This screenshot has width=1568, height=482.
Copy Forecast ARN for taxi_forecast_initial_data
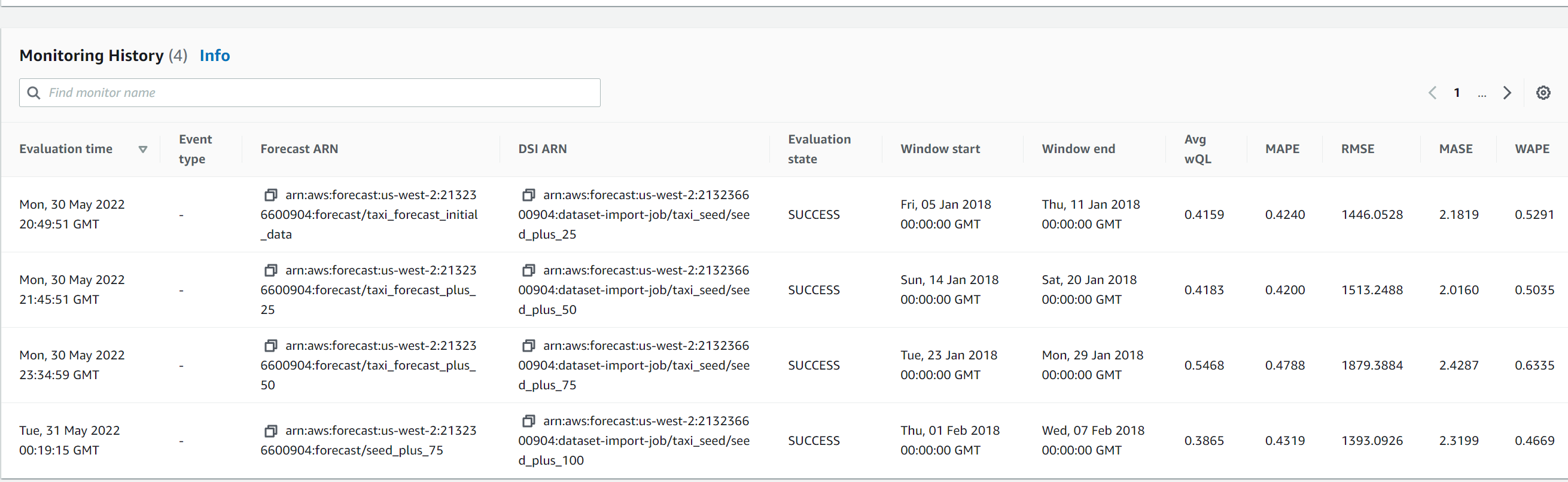click(x=271, y=195)
